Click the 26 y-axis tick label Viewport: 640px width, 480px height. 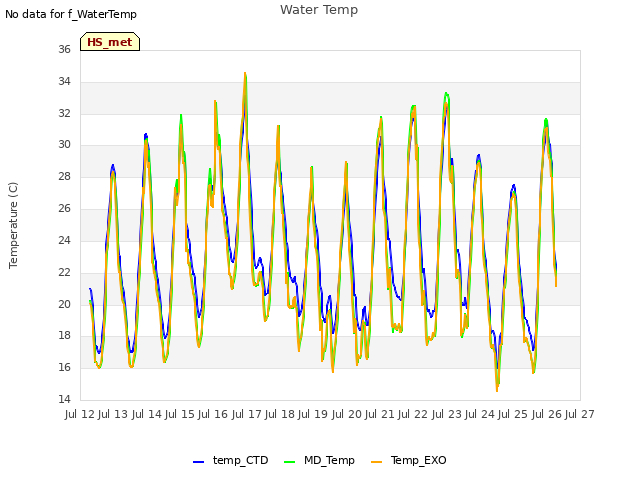(64, 208)
